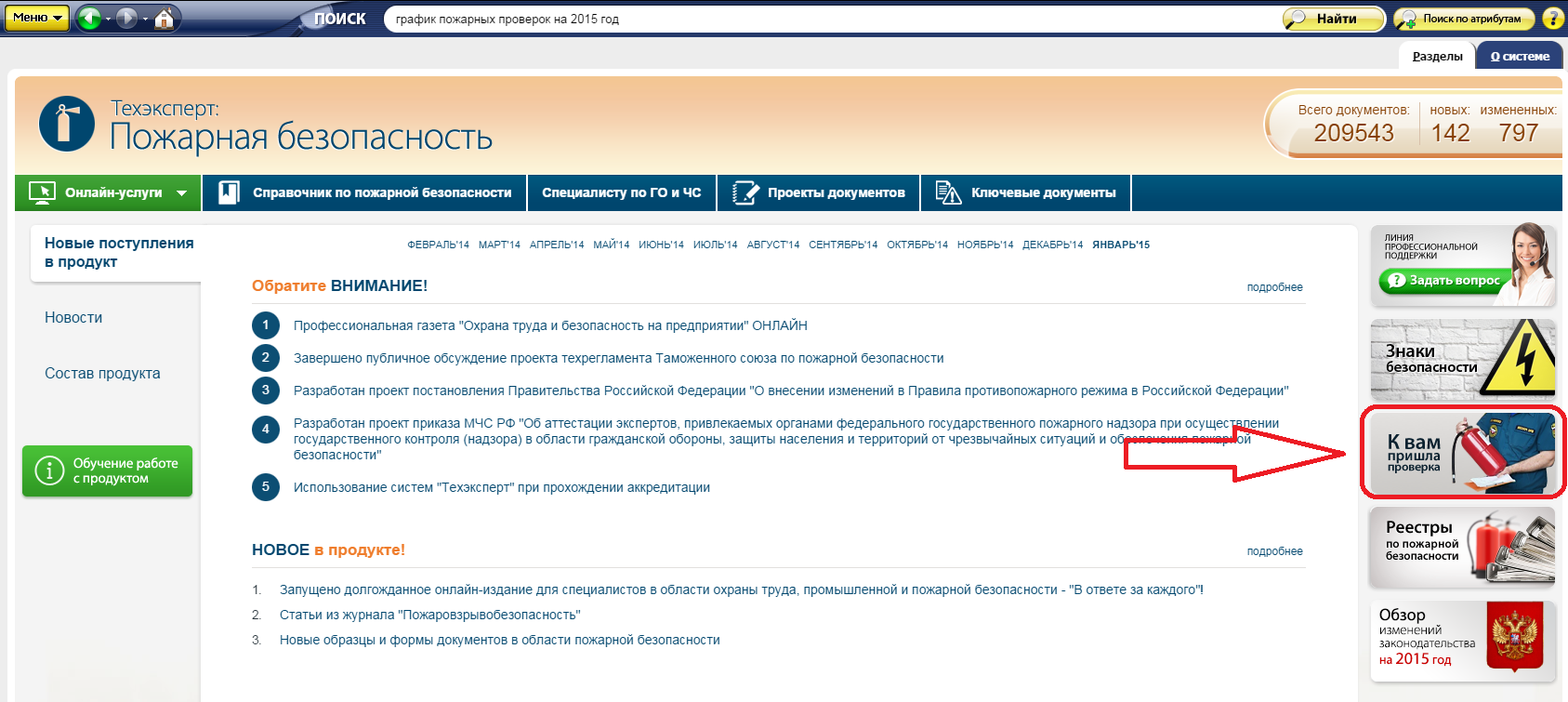Open the yellow question mark help icon

(x=1552, y=19)
